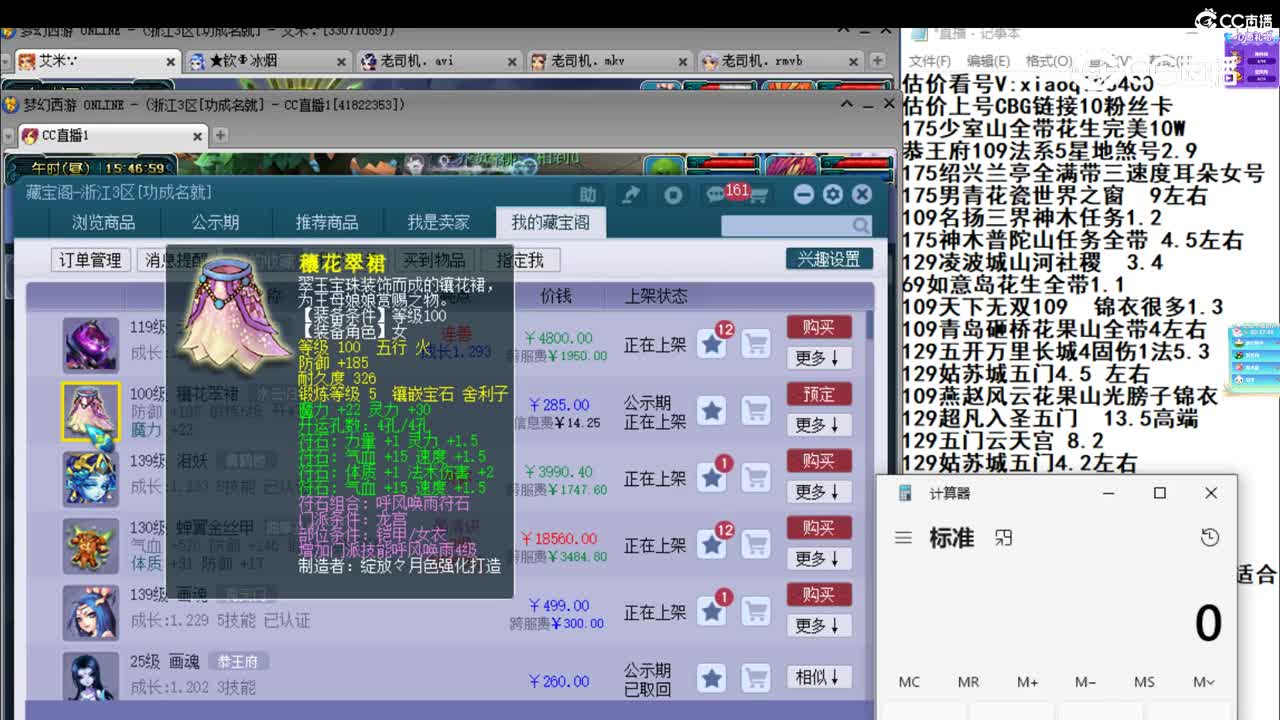
Task: Add the ¥499.00 item to cart
Action: point(756,612)
